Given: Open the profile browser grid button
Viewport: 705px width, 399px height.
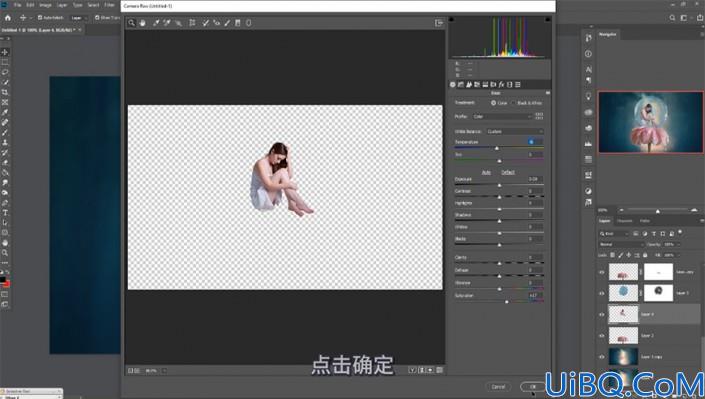Looking at the screenshot, I should pos(539,116).
